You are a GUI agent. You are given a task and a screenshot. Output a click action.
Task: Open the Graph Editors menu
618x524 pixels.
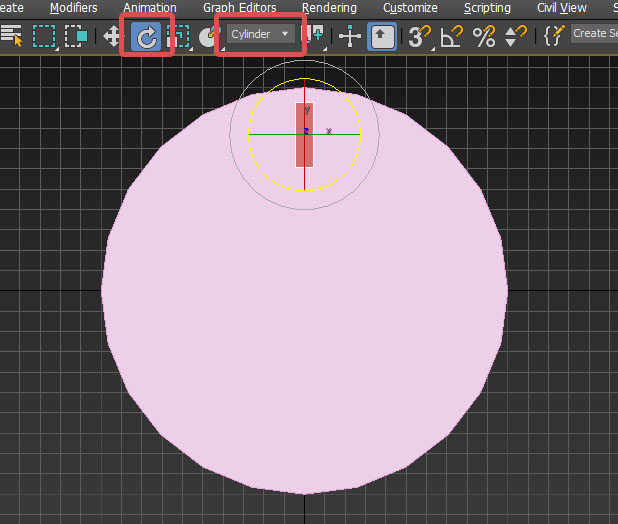[x=240, y=8]
